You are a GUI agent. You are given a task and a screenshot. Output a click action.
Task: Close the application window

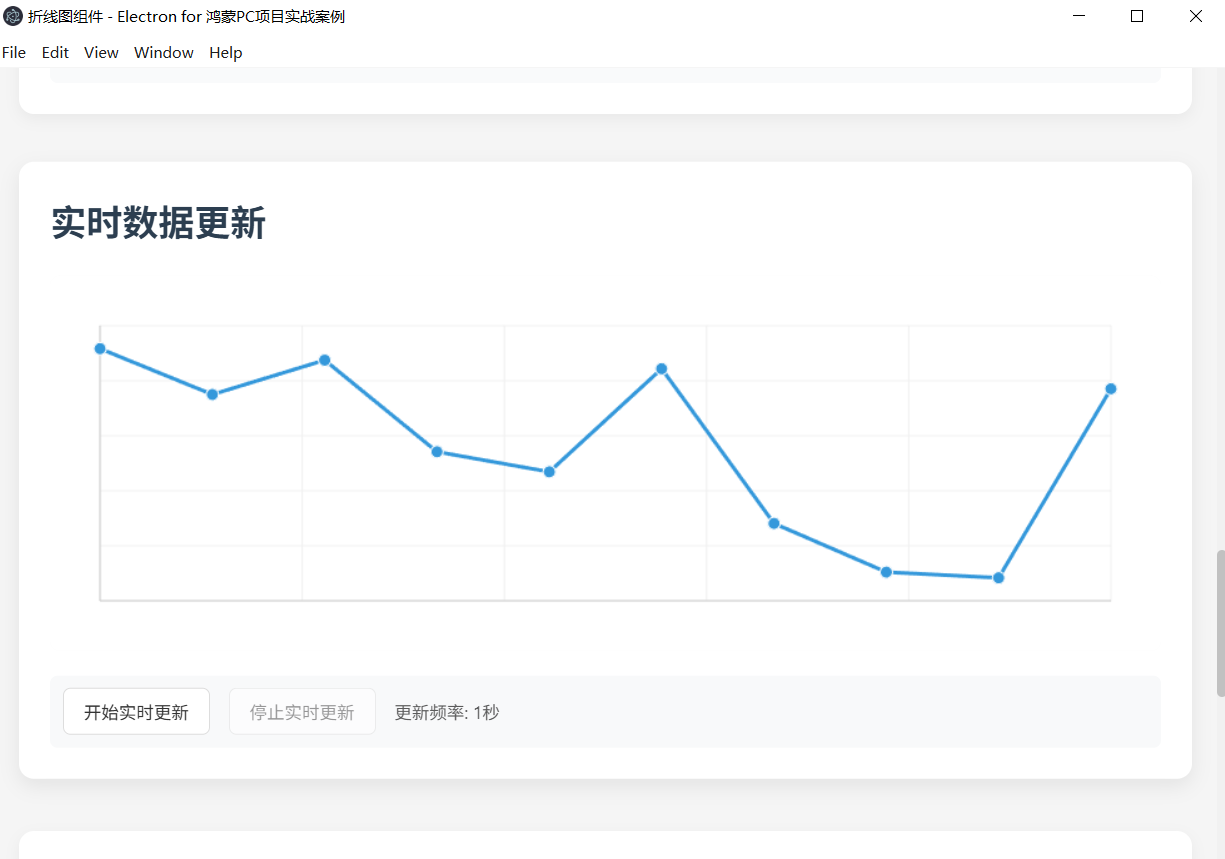point(1196,16)
